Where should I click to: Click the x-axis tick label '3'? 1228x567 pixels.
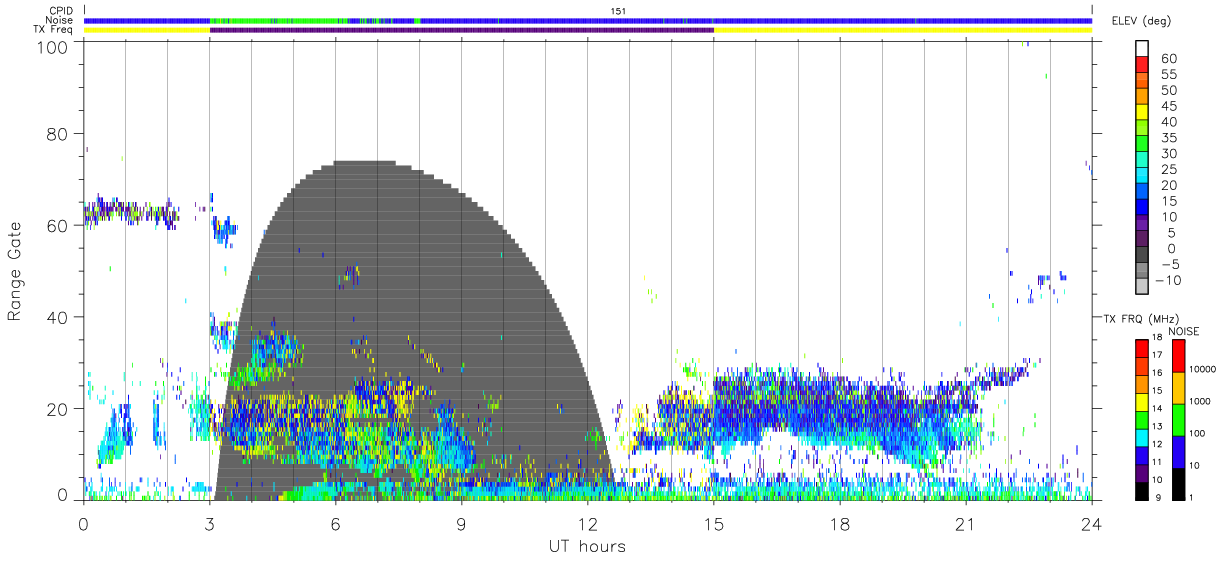click(x=209, y=524)
